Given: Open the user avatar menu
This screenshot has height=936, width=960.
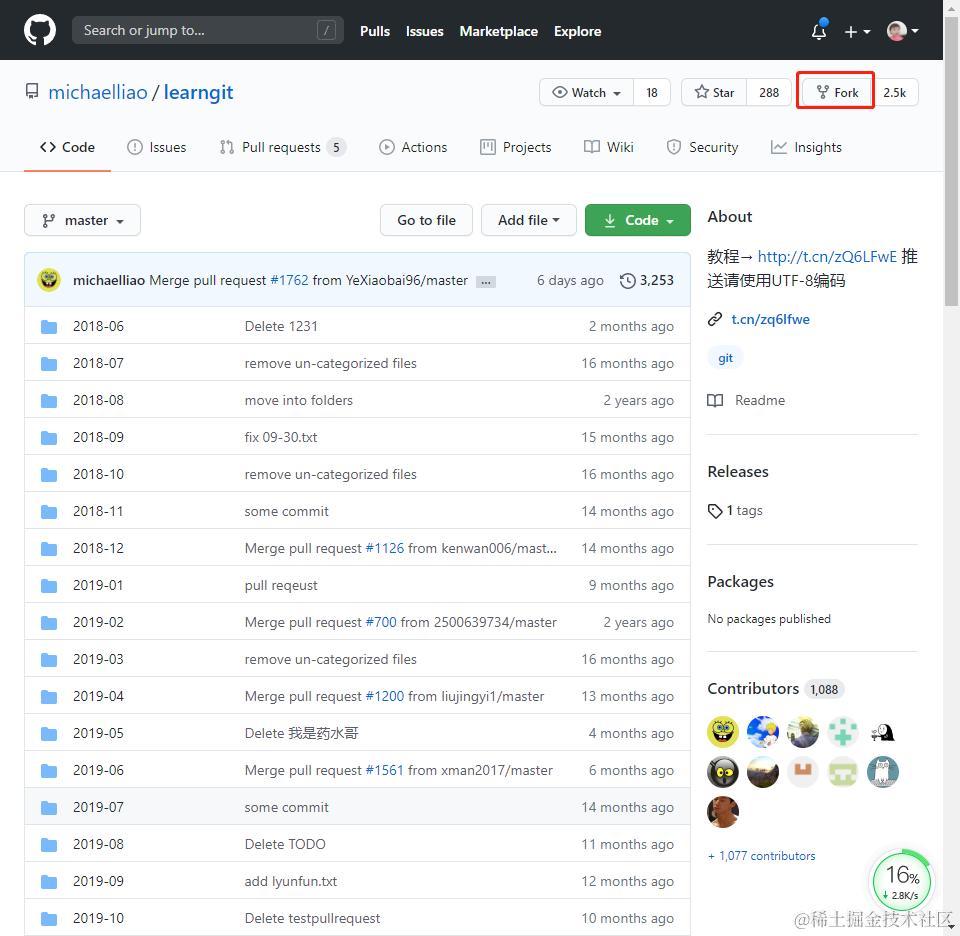Looking at the screenshot, I should pos(902,31).
